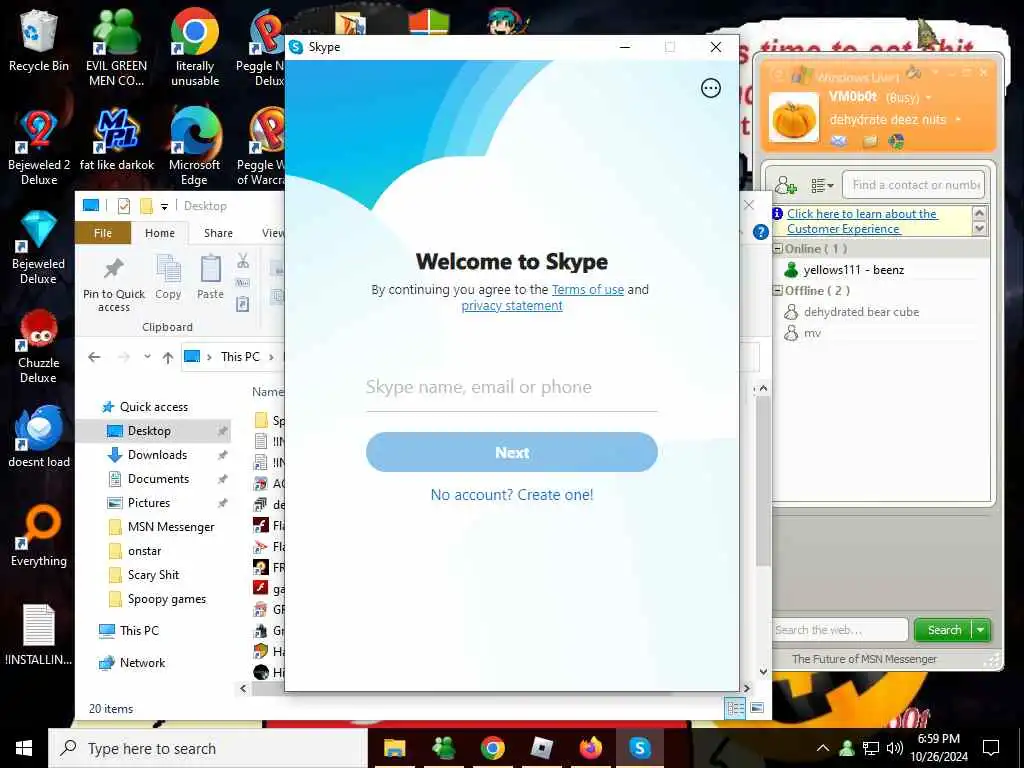Image resolution: width=1024 pixels, height=768 pixels.
Task: Select the EVIL GREEN MEN desktop shortcut
Action: point(117,48)
